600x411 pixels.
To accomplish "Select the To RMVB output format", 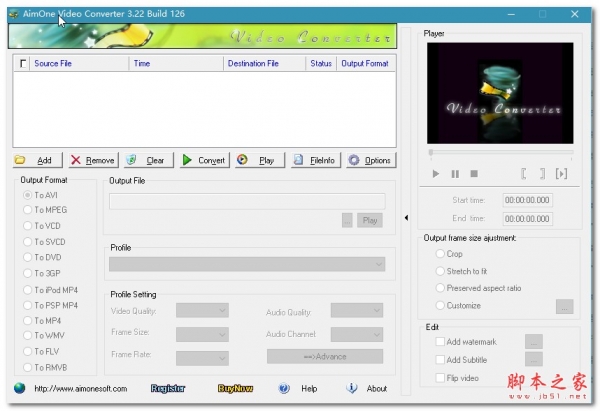I will pyautogui.click(x=45, y=367).
